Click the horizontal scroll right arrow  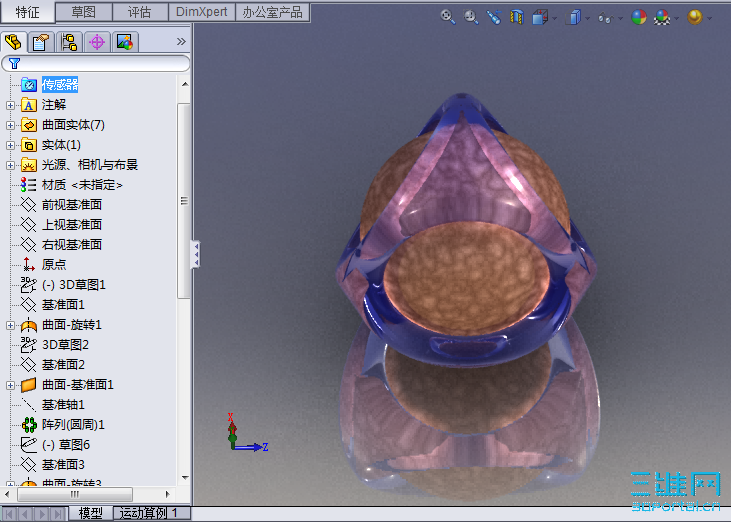click(167, 494)
